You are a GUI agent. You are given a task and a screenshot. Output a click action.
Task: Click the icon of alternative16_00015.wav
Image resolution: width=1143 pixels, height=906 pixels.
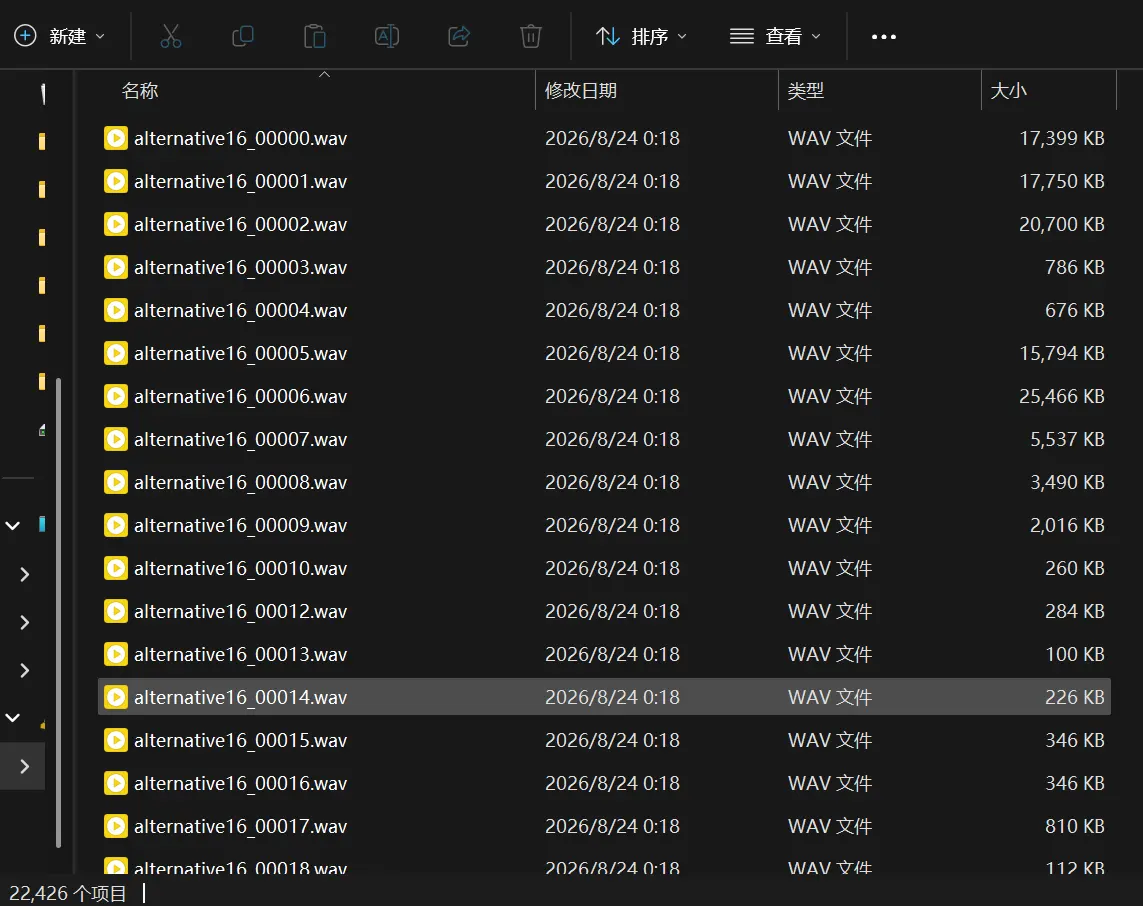pyautogui.click(x=116, y=740)
